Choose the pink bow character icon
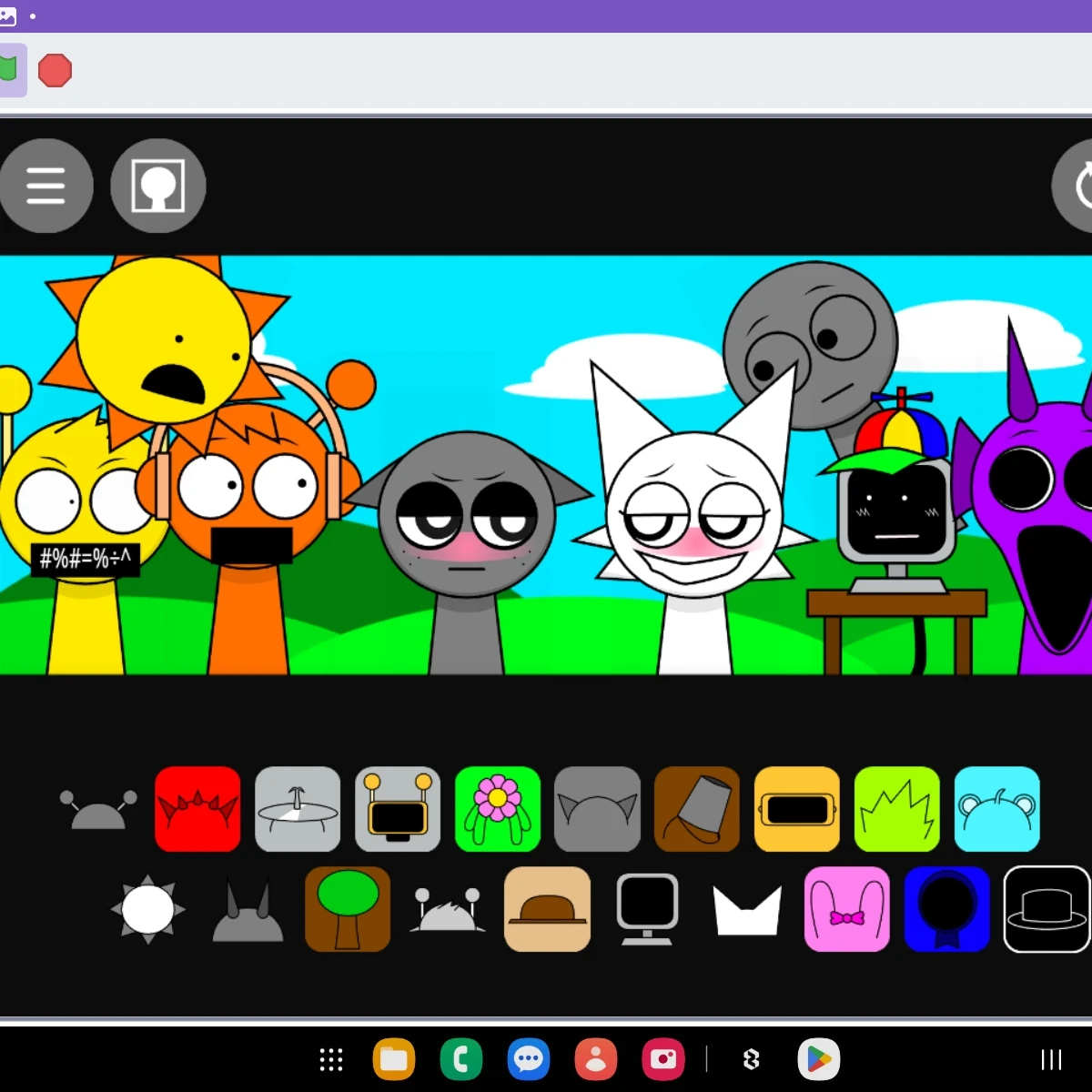Viewport: 1092px width, 1092px height. (x=847, y=909)
